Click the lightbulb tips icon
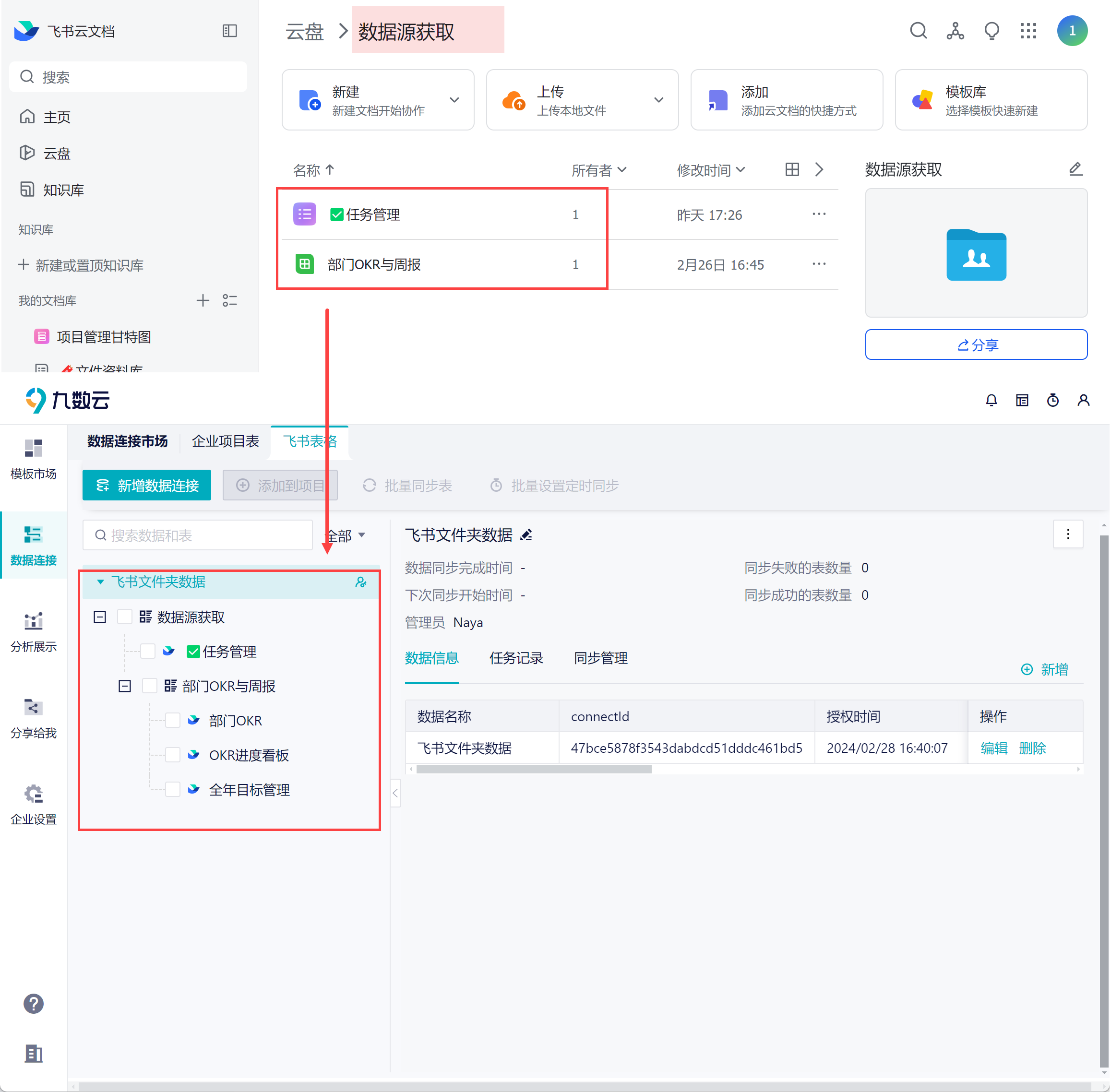This screenshot has height=1092, width=1111. pyautogui.click(x=992, y=31)
